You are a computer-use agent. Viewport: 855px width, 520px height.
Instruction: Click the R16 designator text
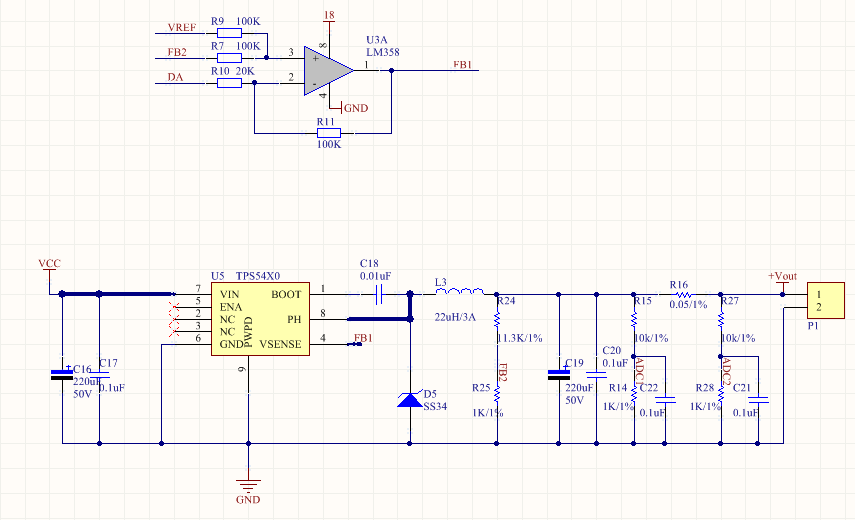[679, 285]
